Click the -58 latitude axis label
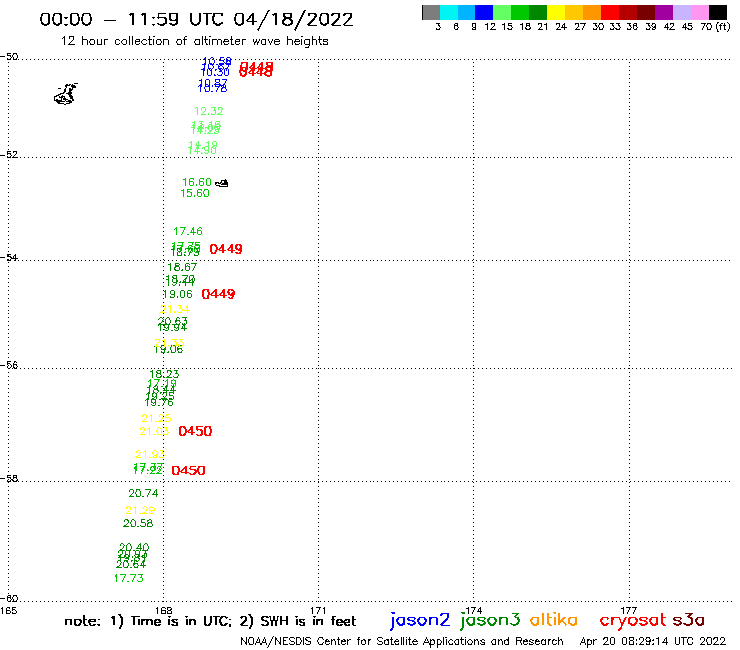 (9, 479)
